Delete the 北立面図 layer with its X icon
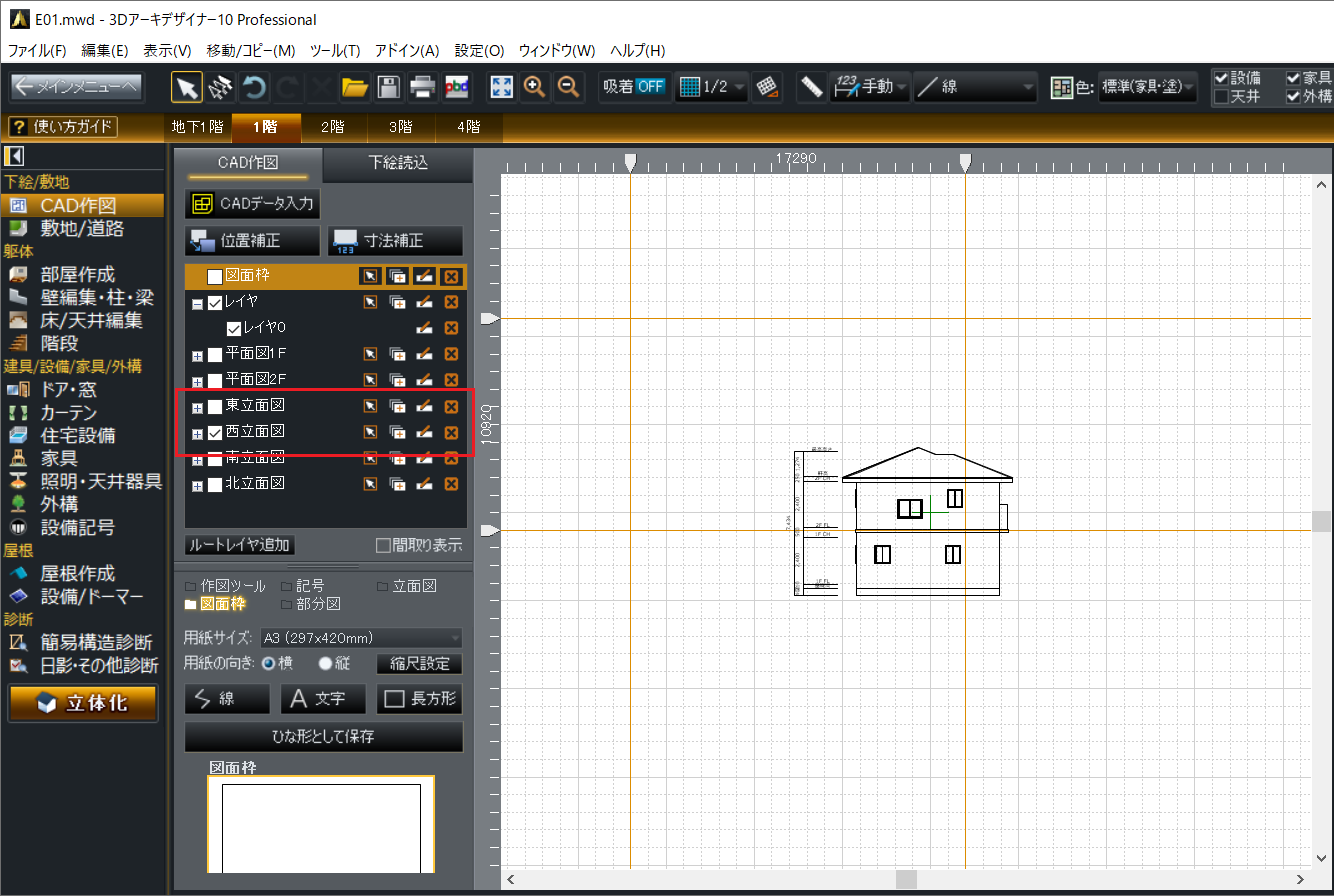The width and height of the screenshot is (1334, 896). click(x=451, y=484)
